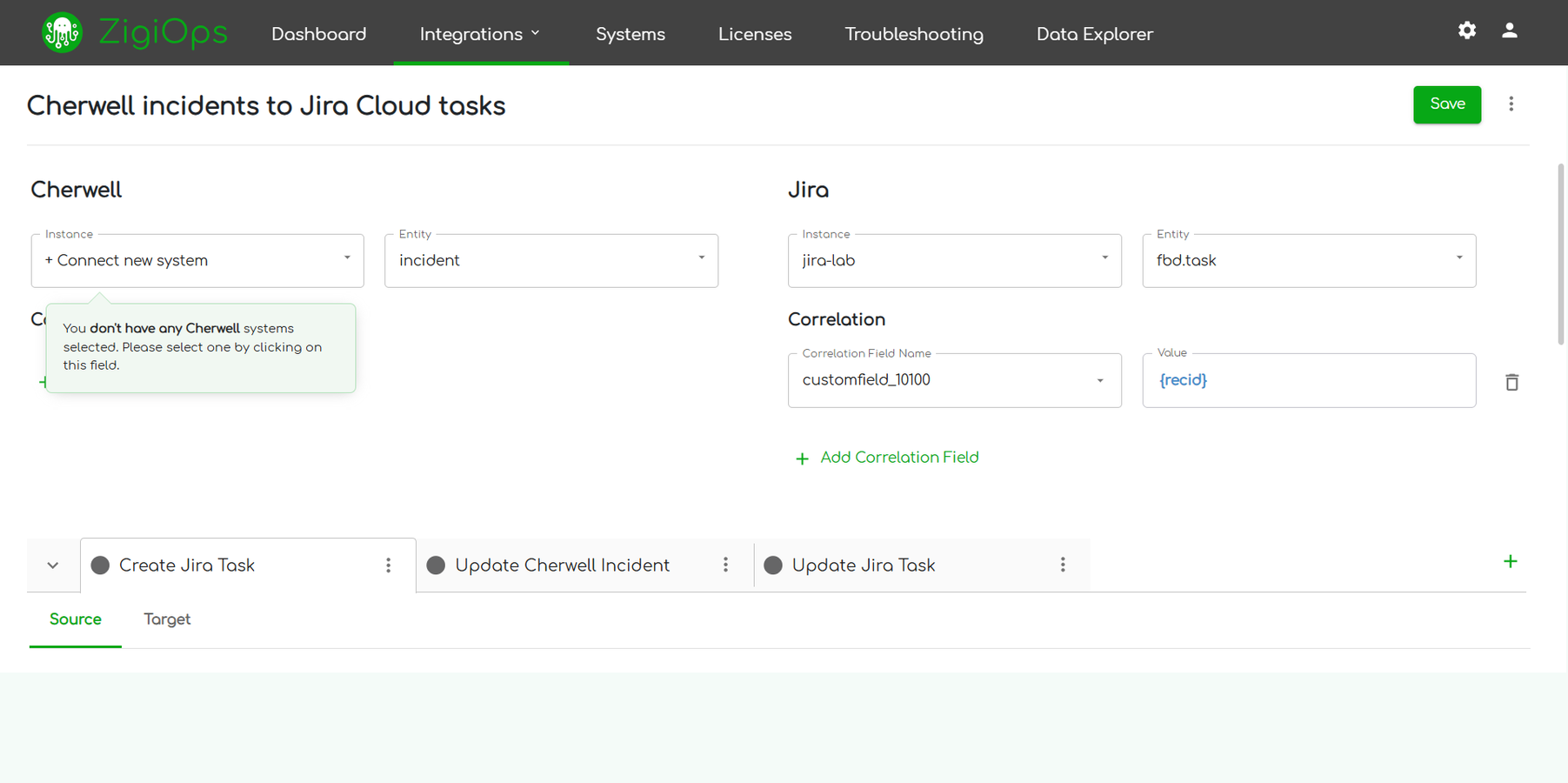Expand the Integrations menu
Viewport: 1568px width, 783px height.
481,34
